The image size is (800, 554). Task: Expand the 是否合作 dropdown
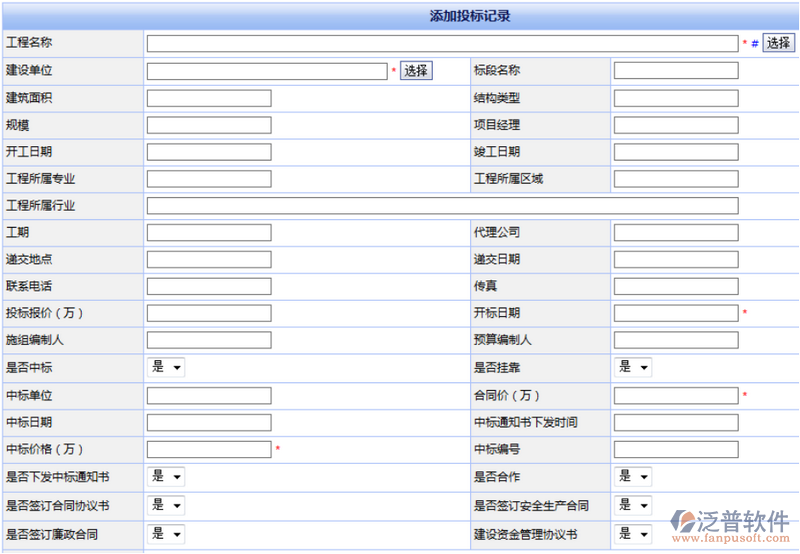(x=633, y=477)
